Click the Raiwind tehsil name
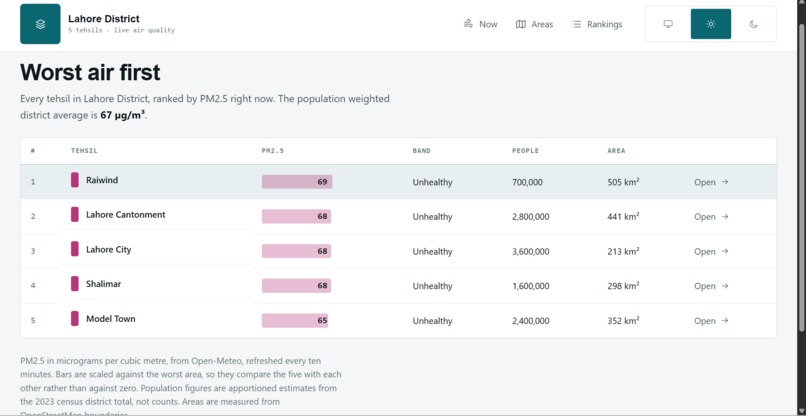This screenshot has height=416, width=806. coord(102,180)
